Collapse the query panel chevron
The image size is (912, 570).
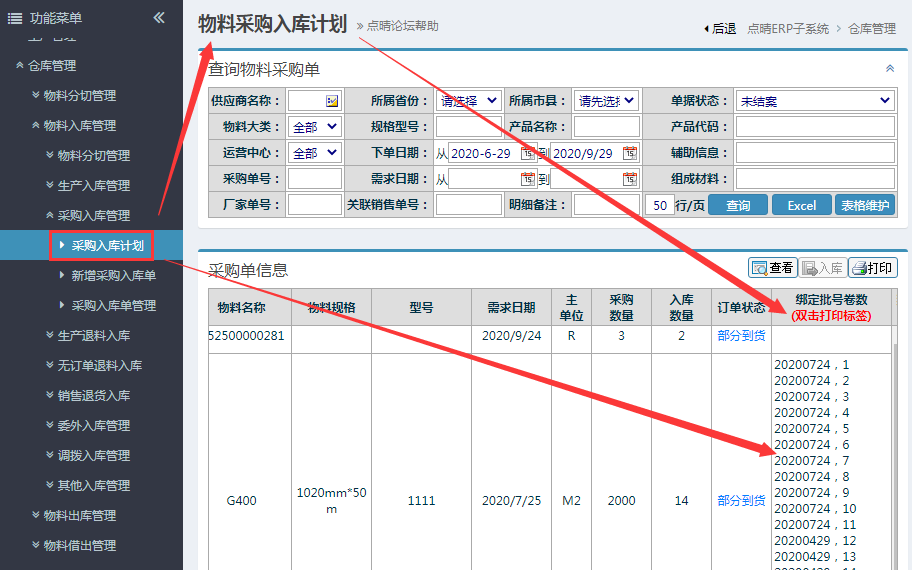pyautogui.click(x=890, y=68)
